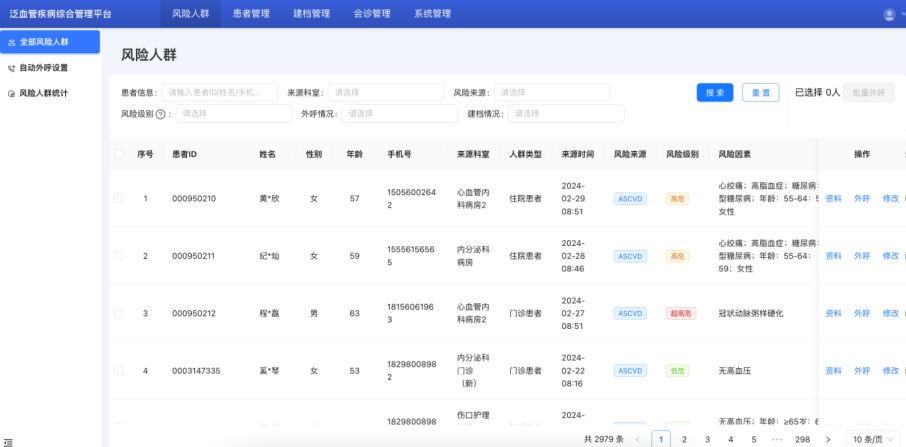Viewport: 906px width, 447px height.
Task: Click the 门诊患者 cell for 程*磊
Action: [526, 313]
